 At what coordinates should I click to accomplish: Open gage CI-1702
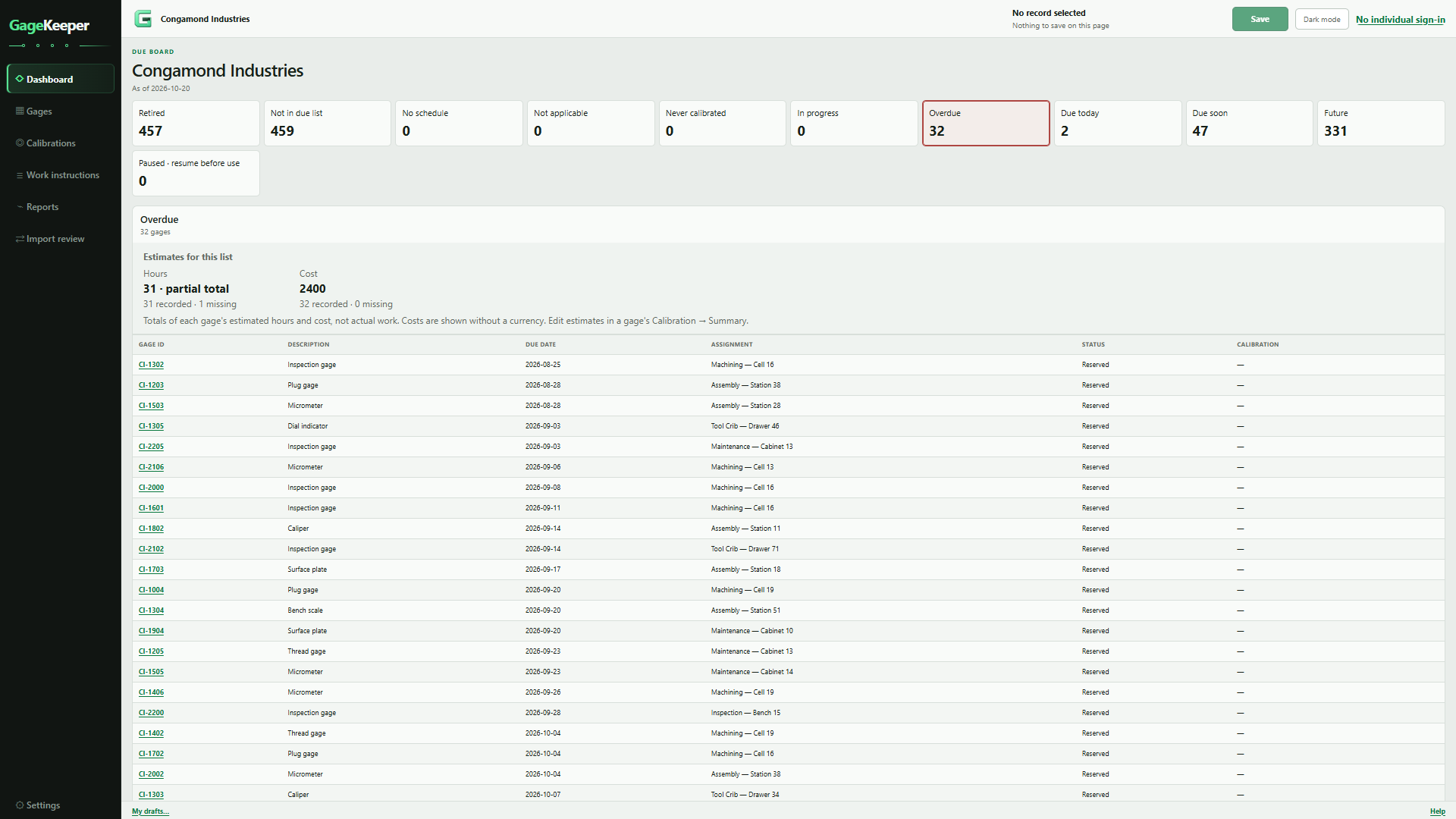[x=151, y=754]
